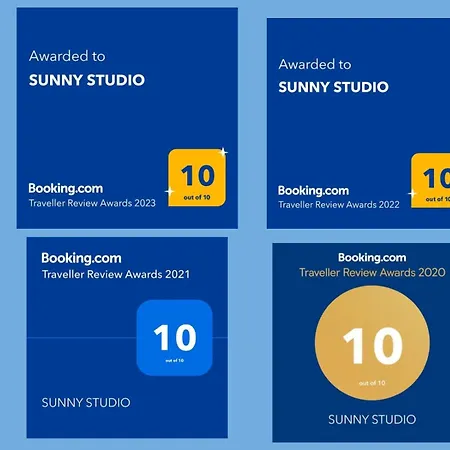Open the Traveller Review Awards 2020 card
This screenshot has height=450, width=450.
pyautogui.click(x=361, y=343)
